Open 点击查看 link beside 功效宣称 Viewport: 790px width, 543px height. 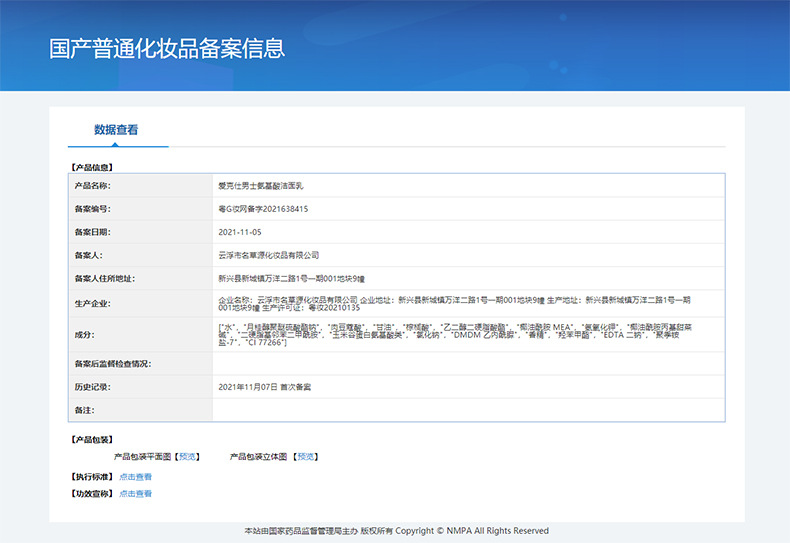(136, 494)
